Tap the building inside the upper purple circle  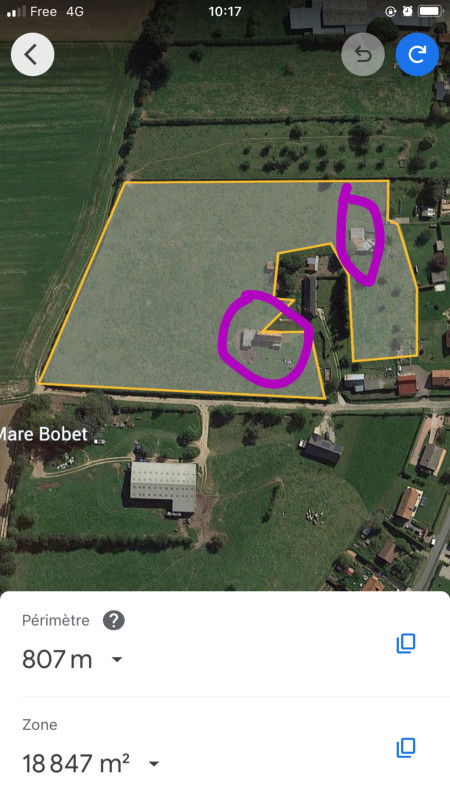coord(362,240)
